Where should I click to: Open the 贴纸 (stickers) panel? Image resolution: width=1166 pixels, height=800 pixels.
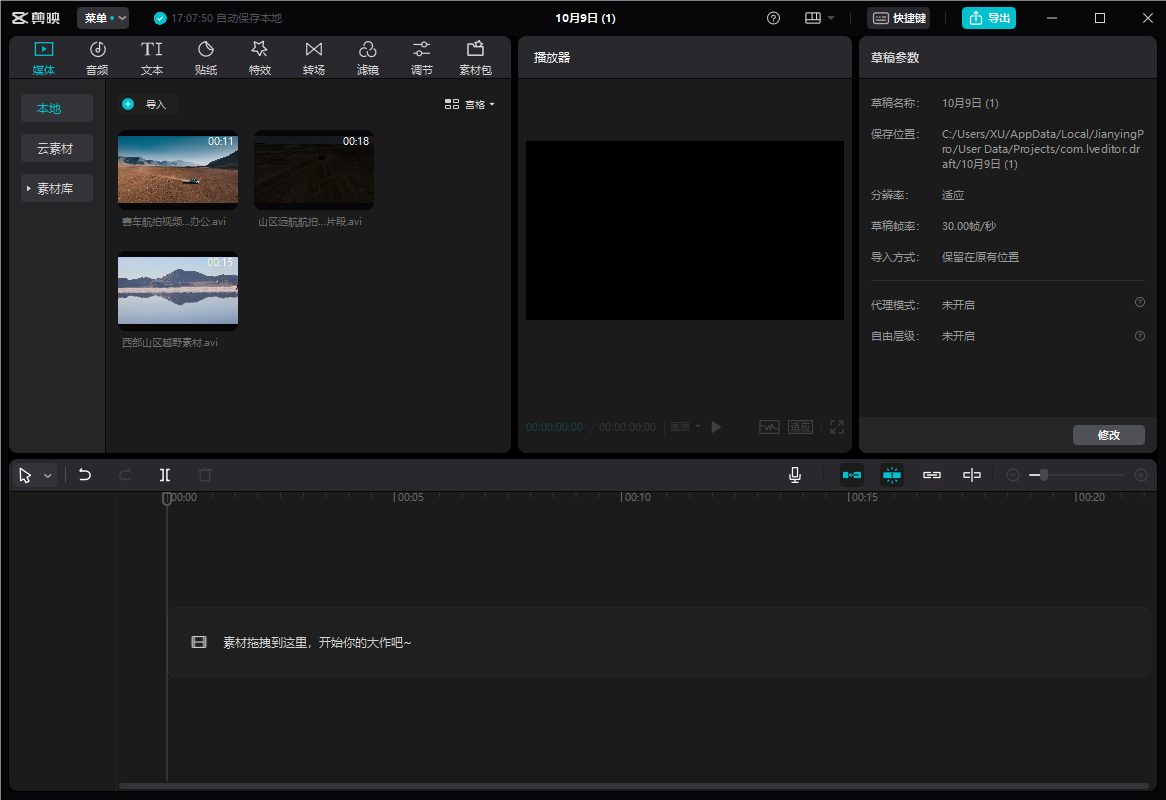[x=206, y=57]
